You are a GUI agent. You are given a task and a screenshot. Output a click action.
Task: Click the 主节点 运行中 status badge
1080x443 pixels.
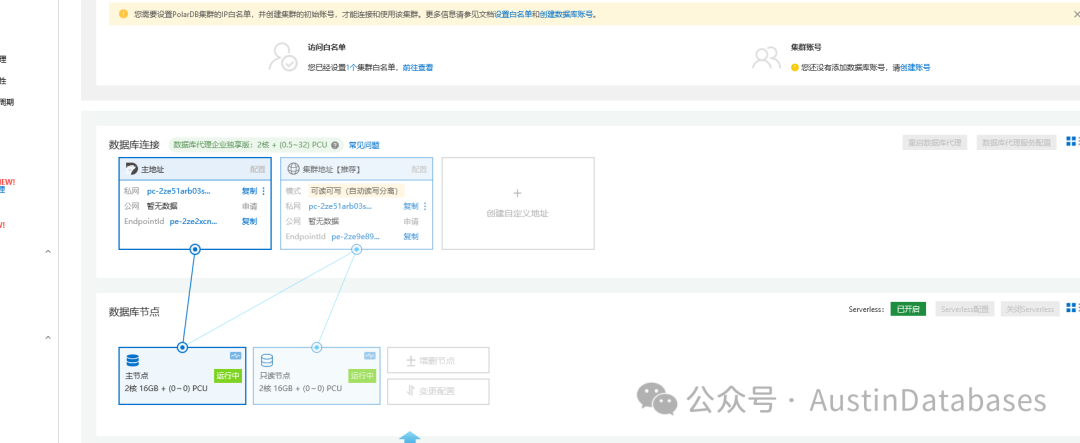tap(228, 376)
